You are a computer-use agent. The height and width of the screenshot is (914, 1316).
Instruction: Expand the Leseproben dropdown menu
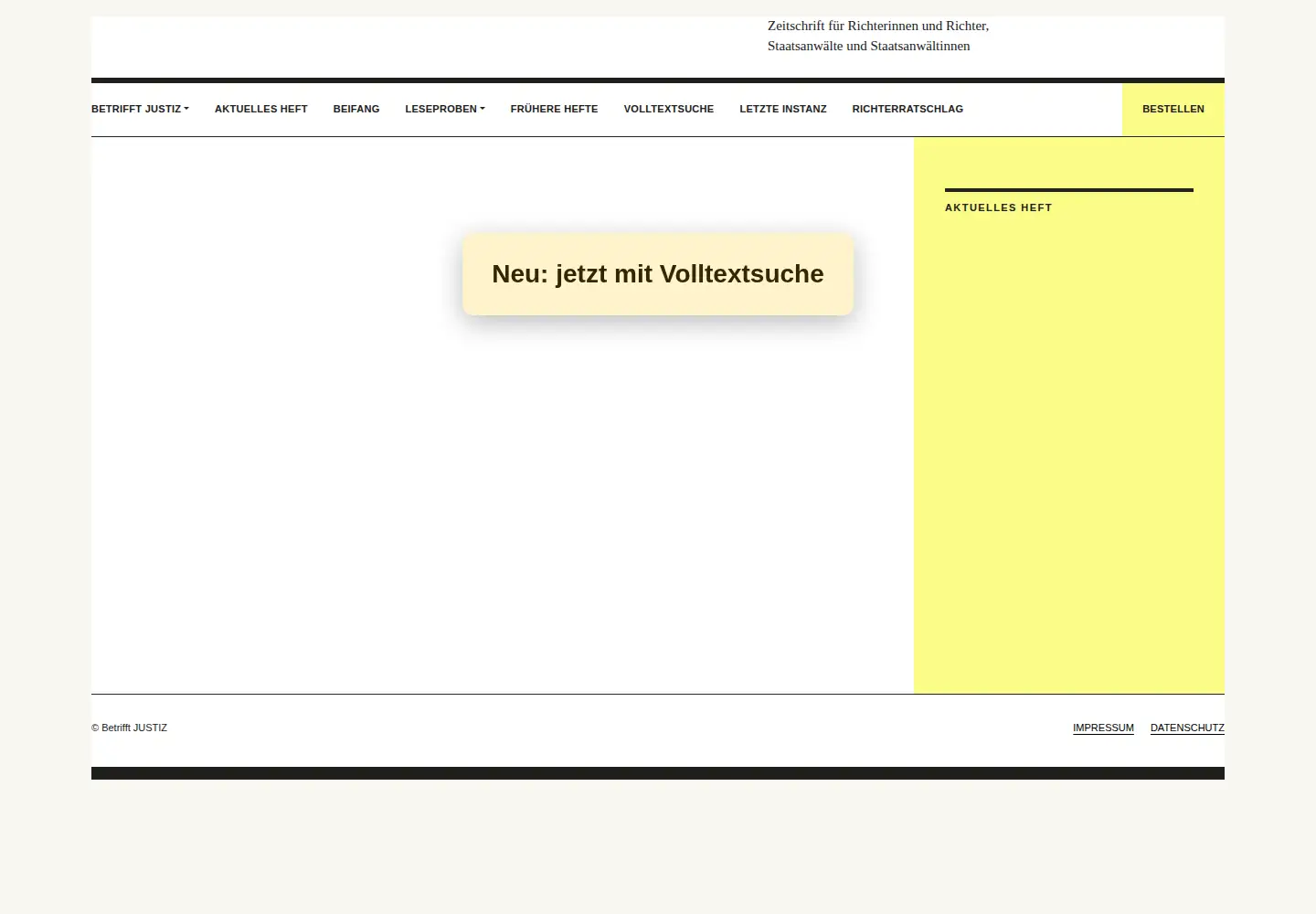[445, 109]
